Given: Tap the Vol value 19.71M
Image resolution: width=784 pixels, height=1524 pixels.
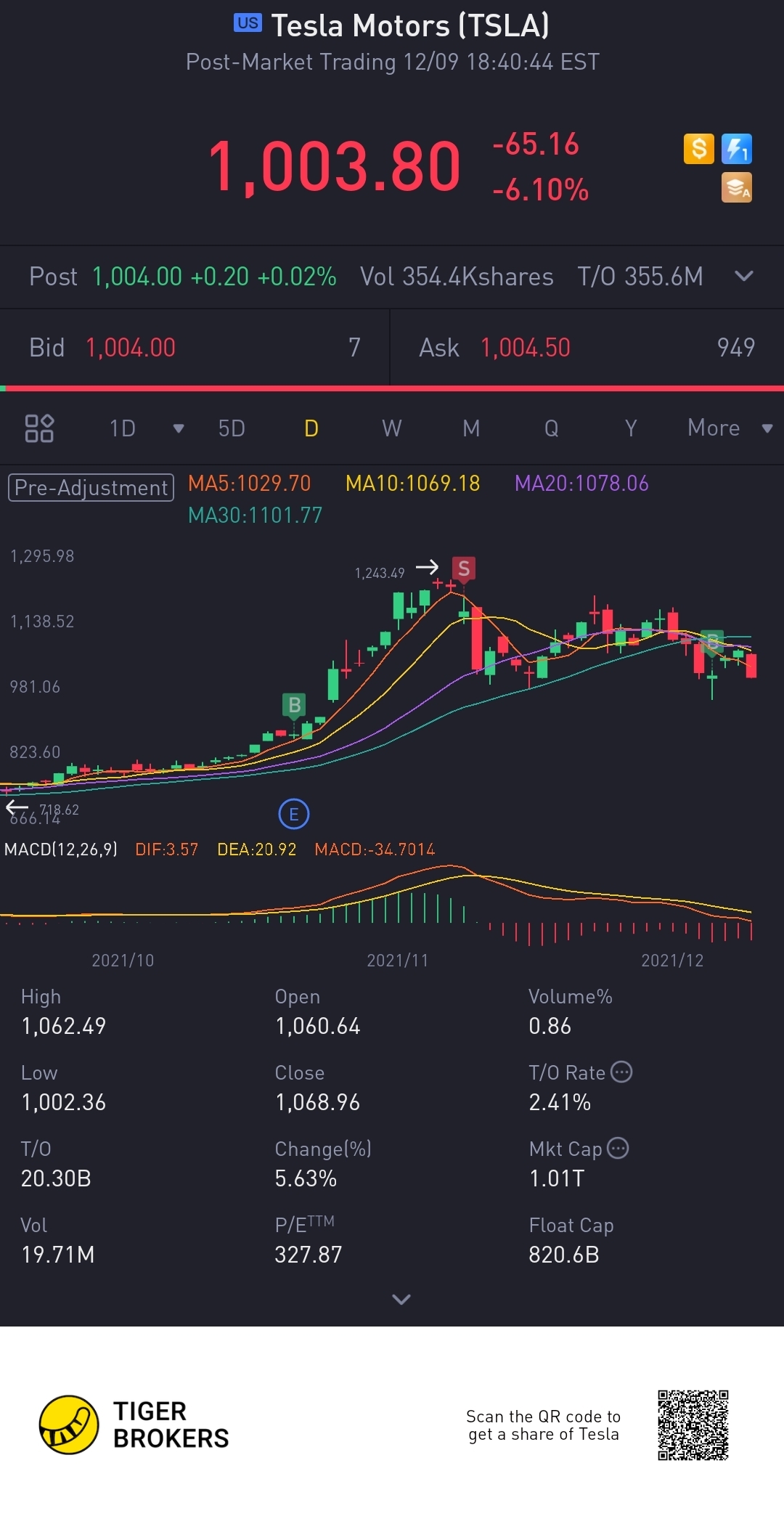Looking at the screenshot, I should point(58,1255).
